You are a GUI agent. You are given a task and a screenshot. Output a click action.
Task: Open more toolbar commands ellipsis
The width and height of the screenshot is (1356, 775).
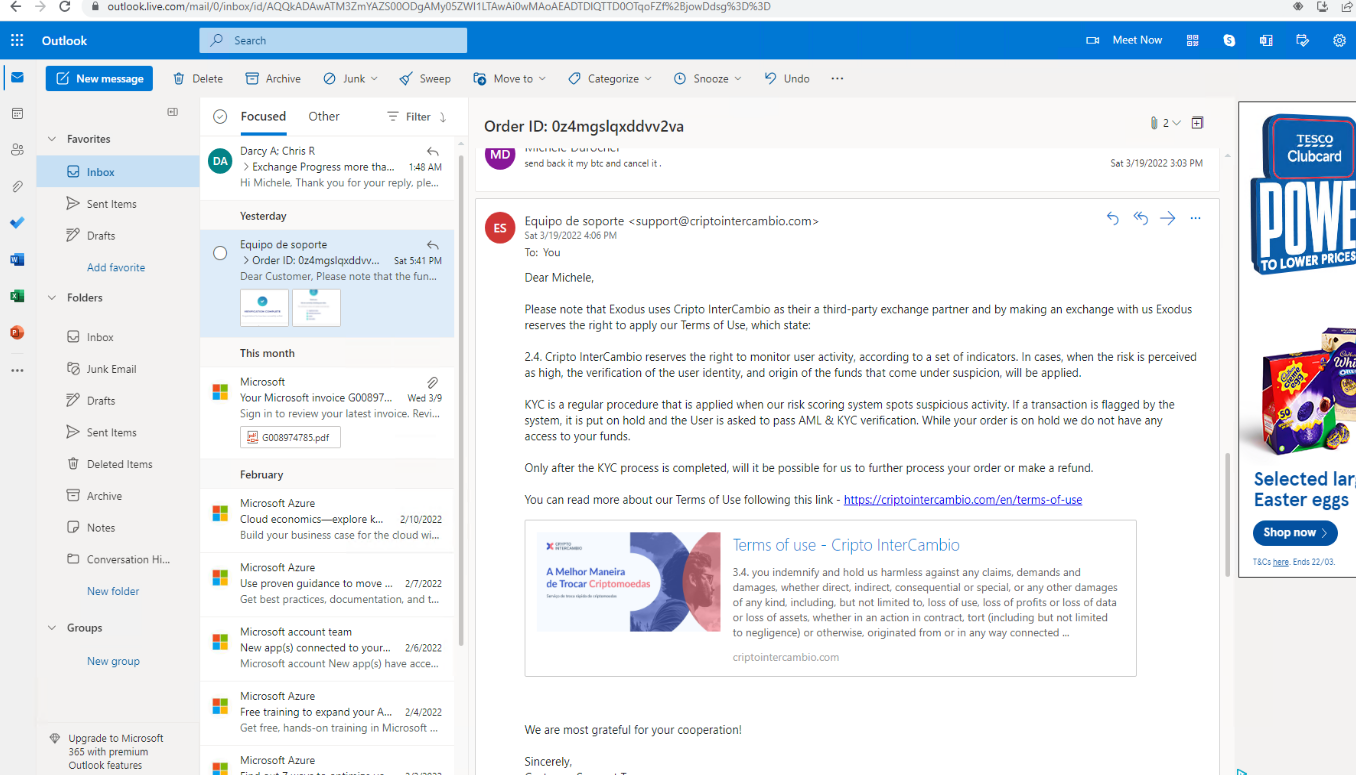(x=837, y=79)
